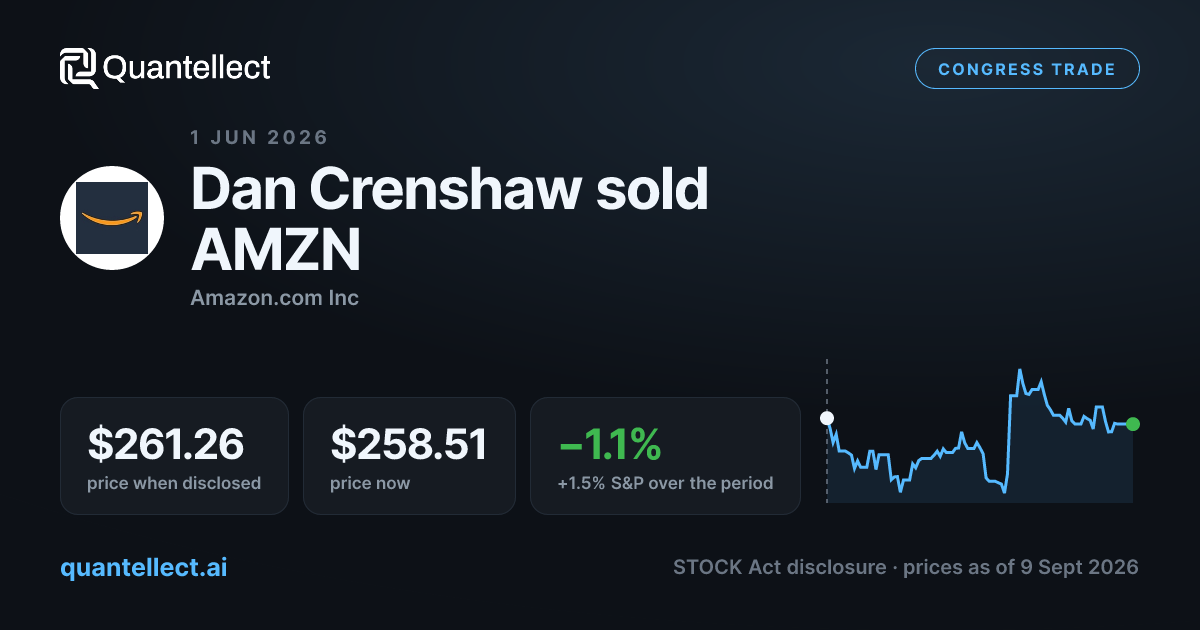Click the Amazon.com Inc company name
Viewport: 1200px width, 630px height.
tap(274, 298)
